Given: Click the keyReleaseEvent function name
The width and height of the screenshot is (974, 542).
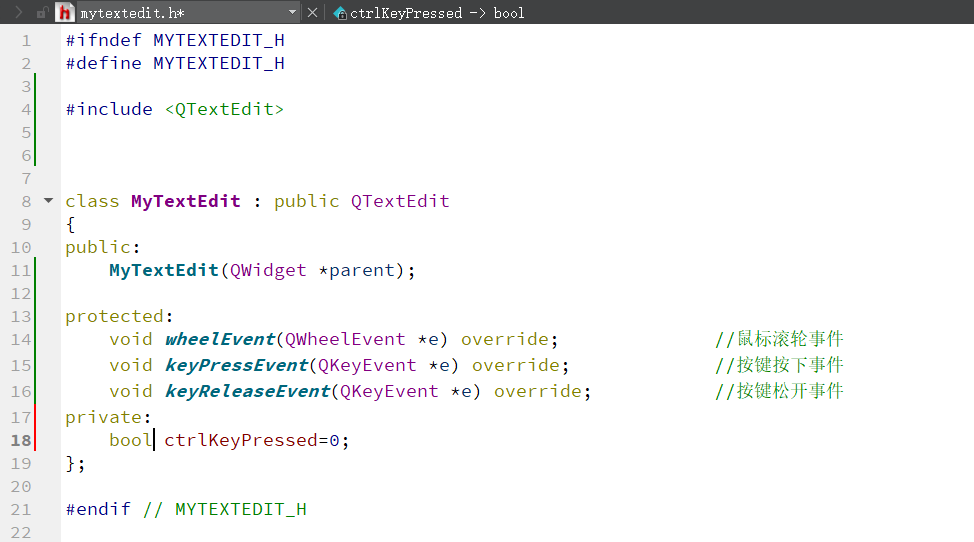Looking at the screenshot, I should pos(247,392).
